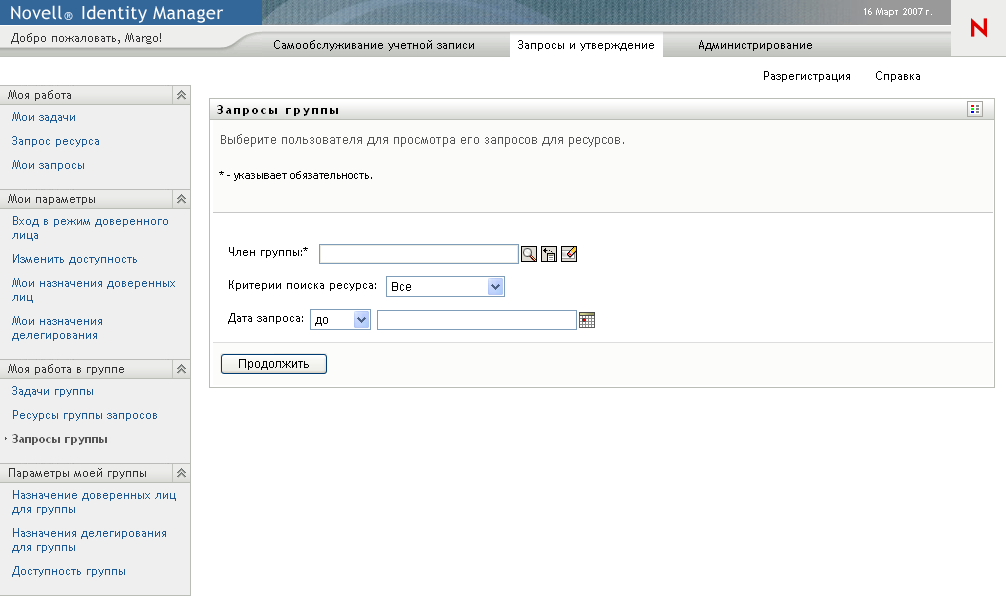Viewport: 1006px width, 601px height.
Task: Click the reset (eraser) icon for Член группы
Action: (x=569, y=254)
